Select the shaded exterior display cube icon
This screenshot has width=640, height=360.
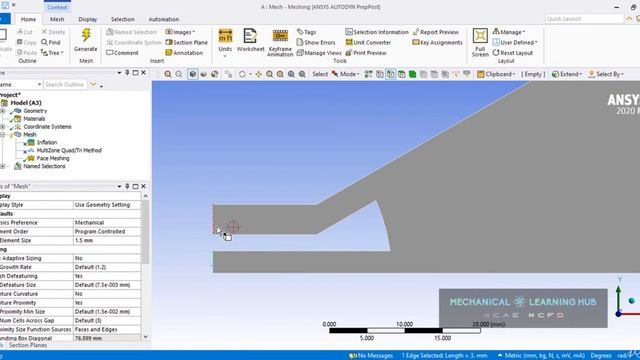pyautogui.click(x=193, y=74)
